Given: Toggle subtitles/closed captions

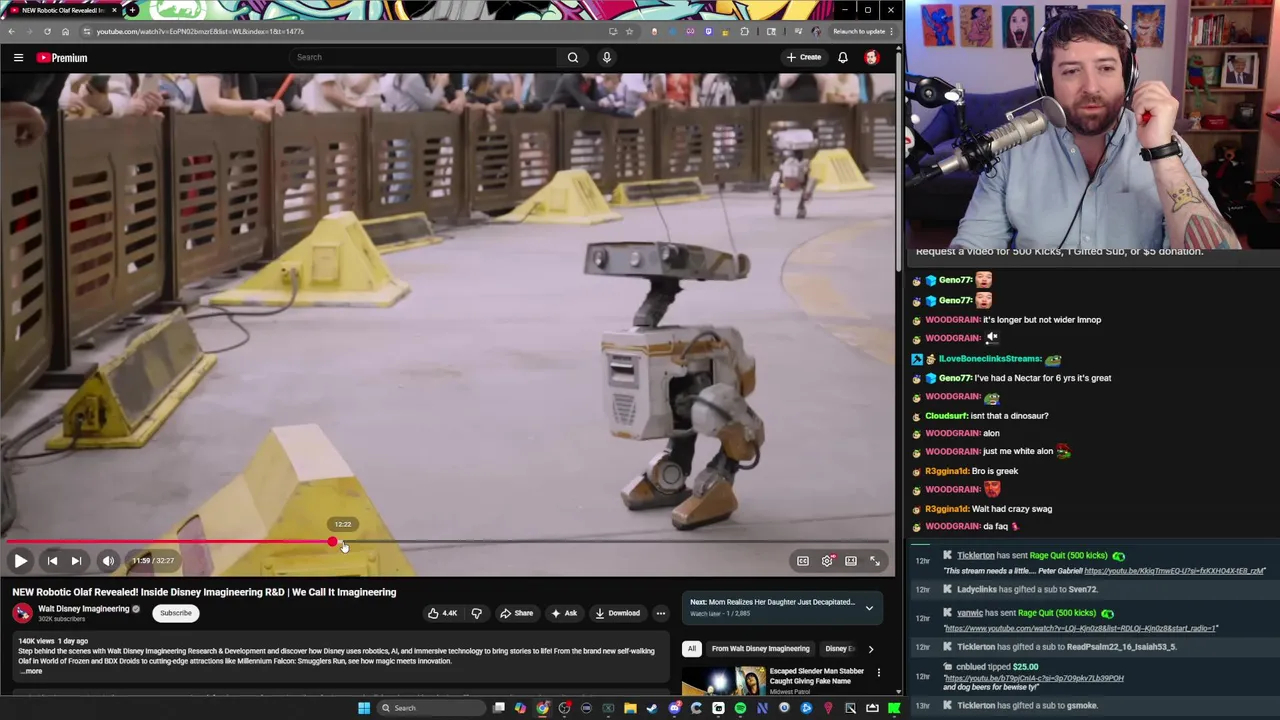Looking at the screenshot, I should click(x=802, y=561).
